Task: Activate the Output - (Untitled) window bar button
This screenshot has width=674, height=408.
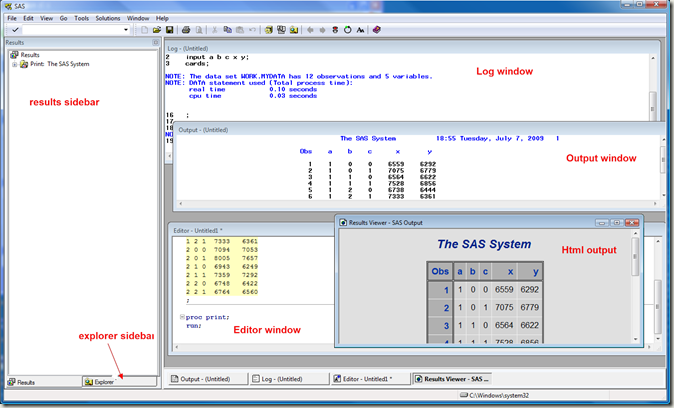Action: (x=206, y=379)
